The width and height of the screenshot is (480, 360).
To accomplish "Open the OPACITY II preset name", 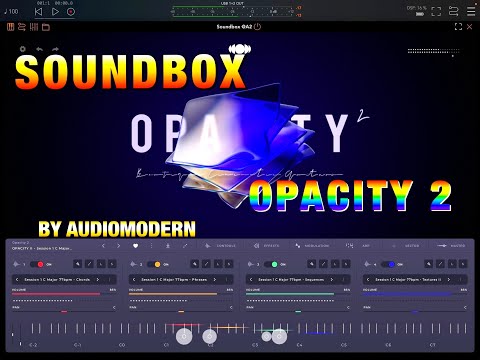I will pyautogui.click(x=42, y=248).
